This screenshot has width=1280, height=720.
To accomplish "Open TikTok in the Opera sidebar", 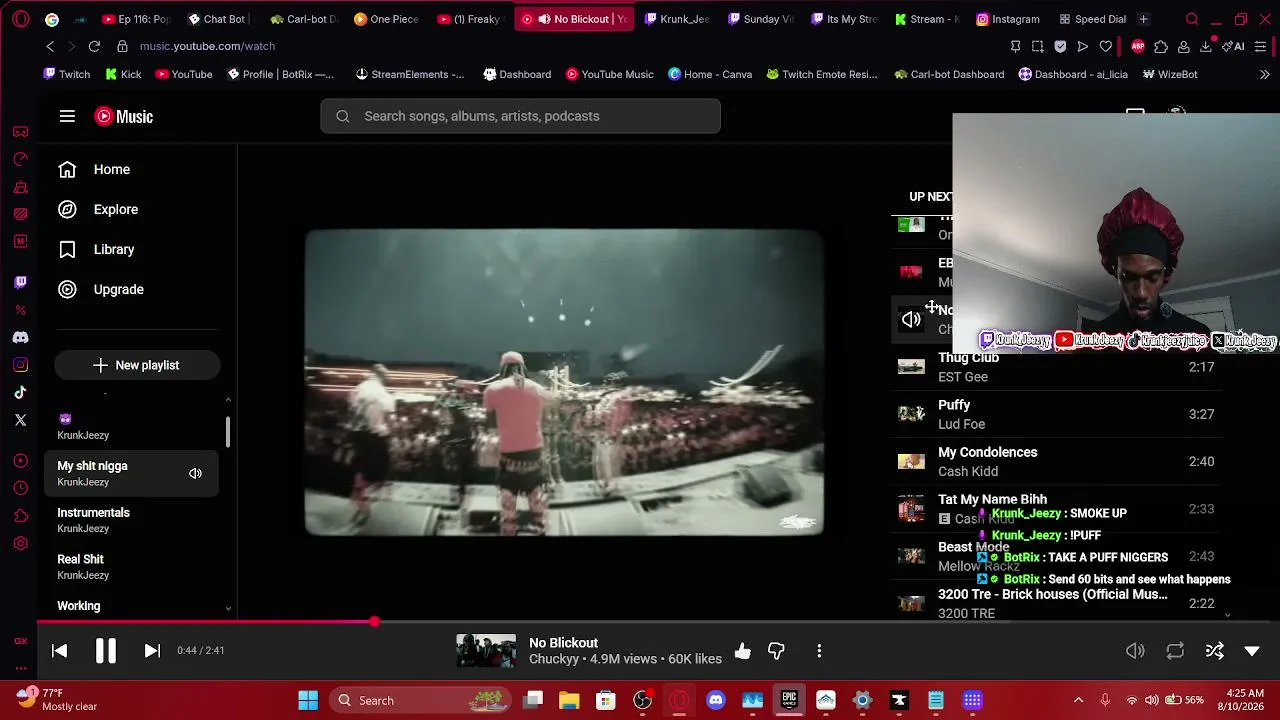I will pos(20,393).
